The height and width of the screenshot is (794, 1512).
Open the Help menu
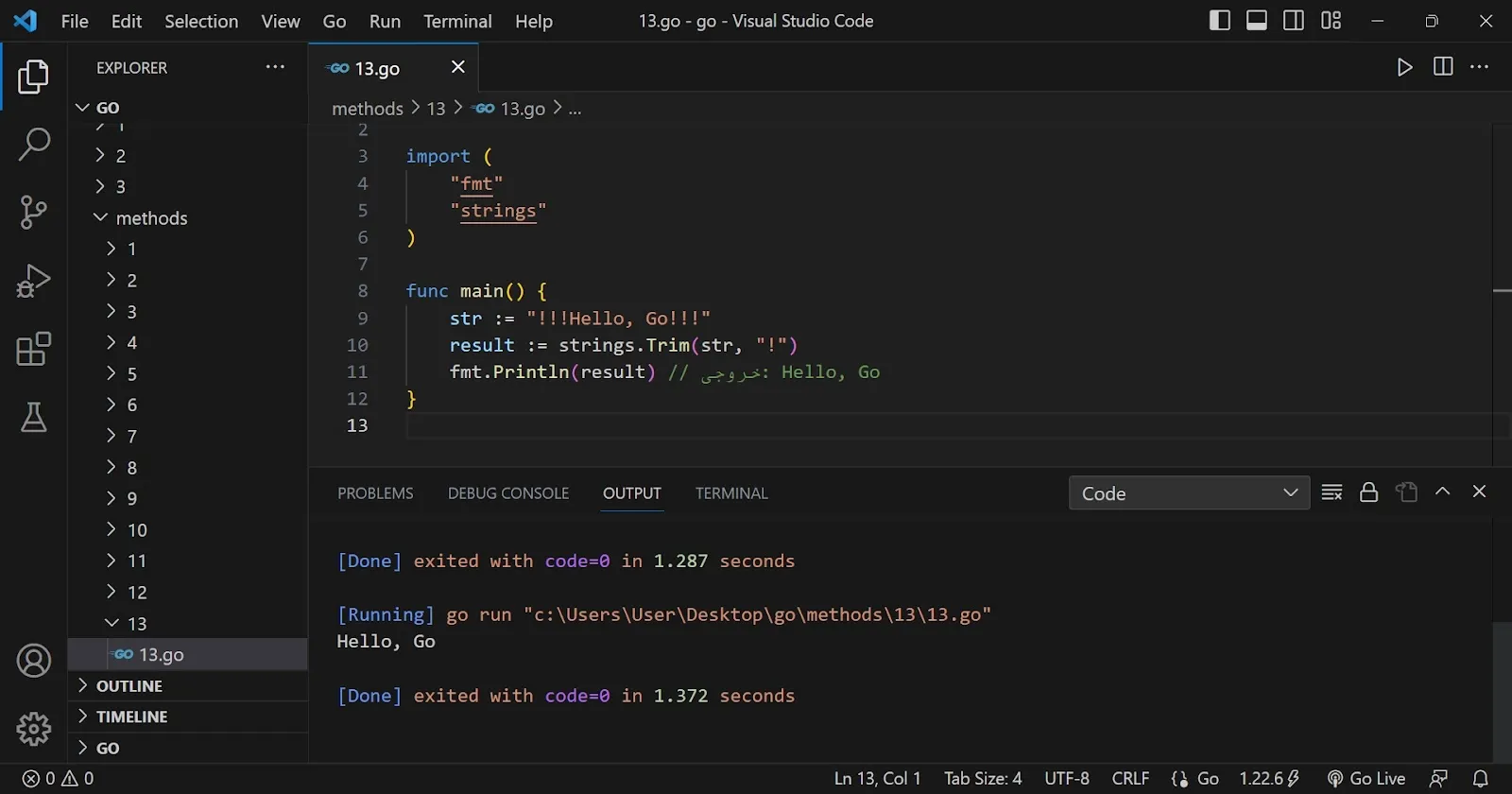[x=534, y=21]
